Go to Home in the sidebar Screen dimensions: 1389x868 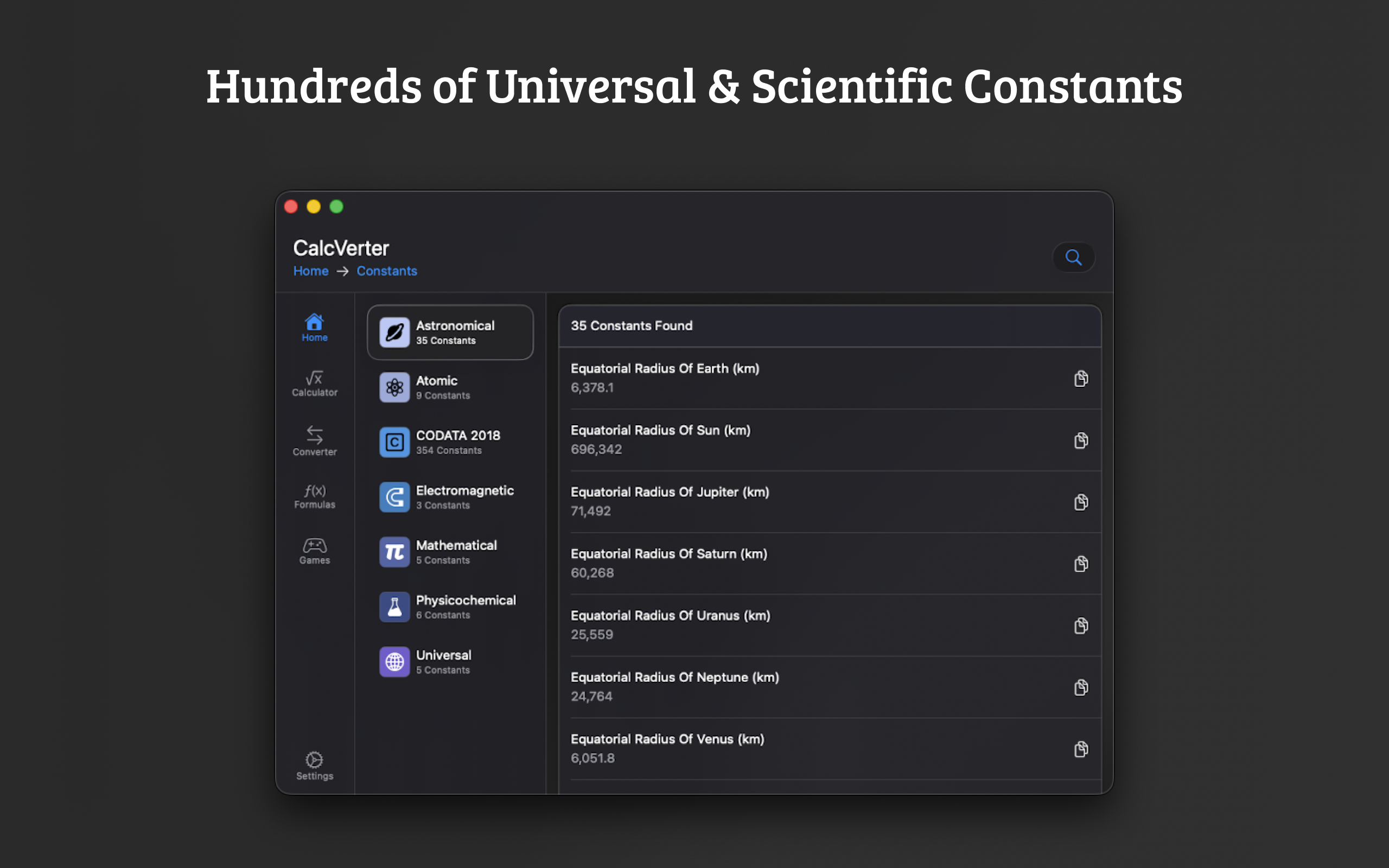(315, 328)
